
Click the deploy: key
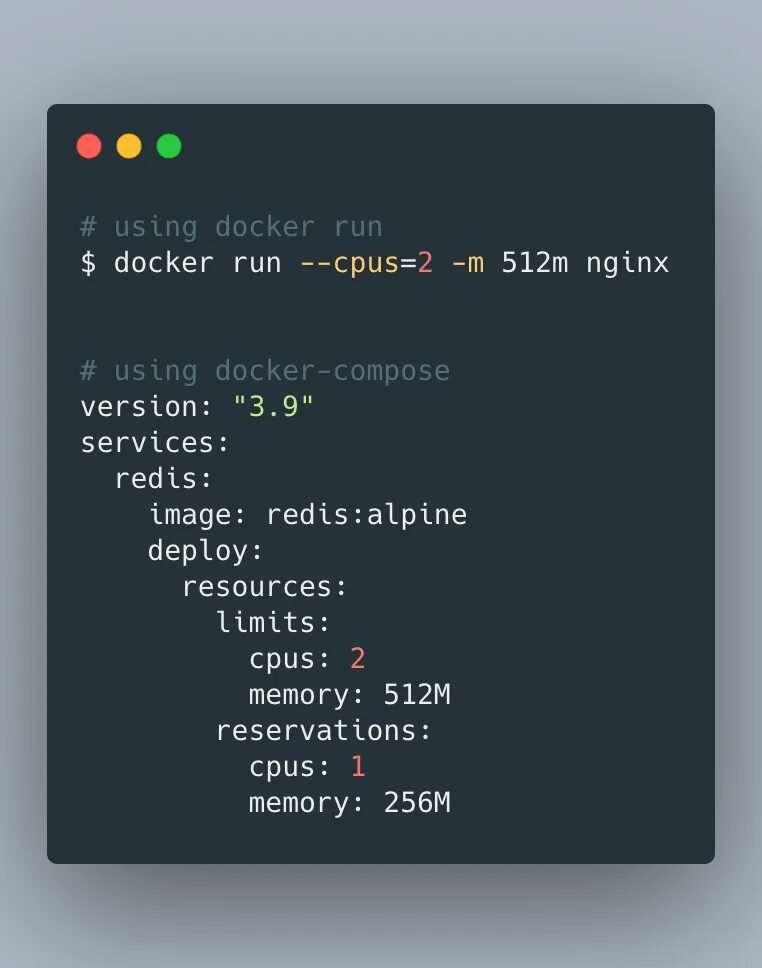[x=206, y=551]
